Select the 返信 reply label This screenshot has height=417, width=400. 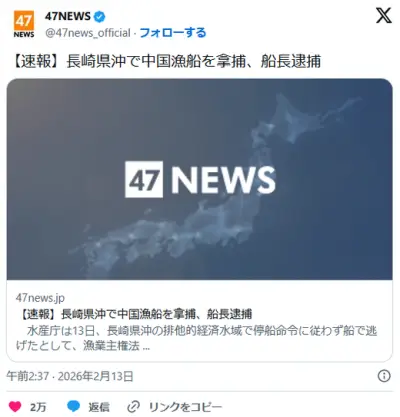coord(99,407)
